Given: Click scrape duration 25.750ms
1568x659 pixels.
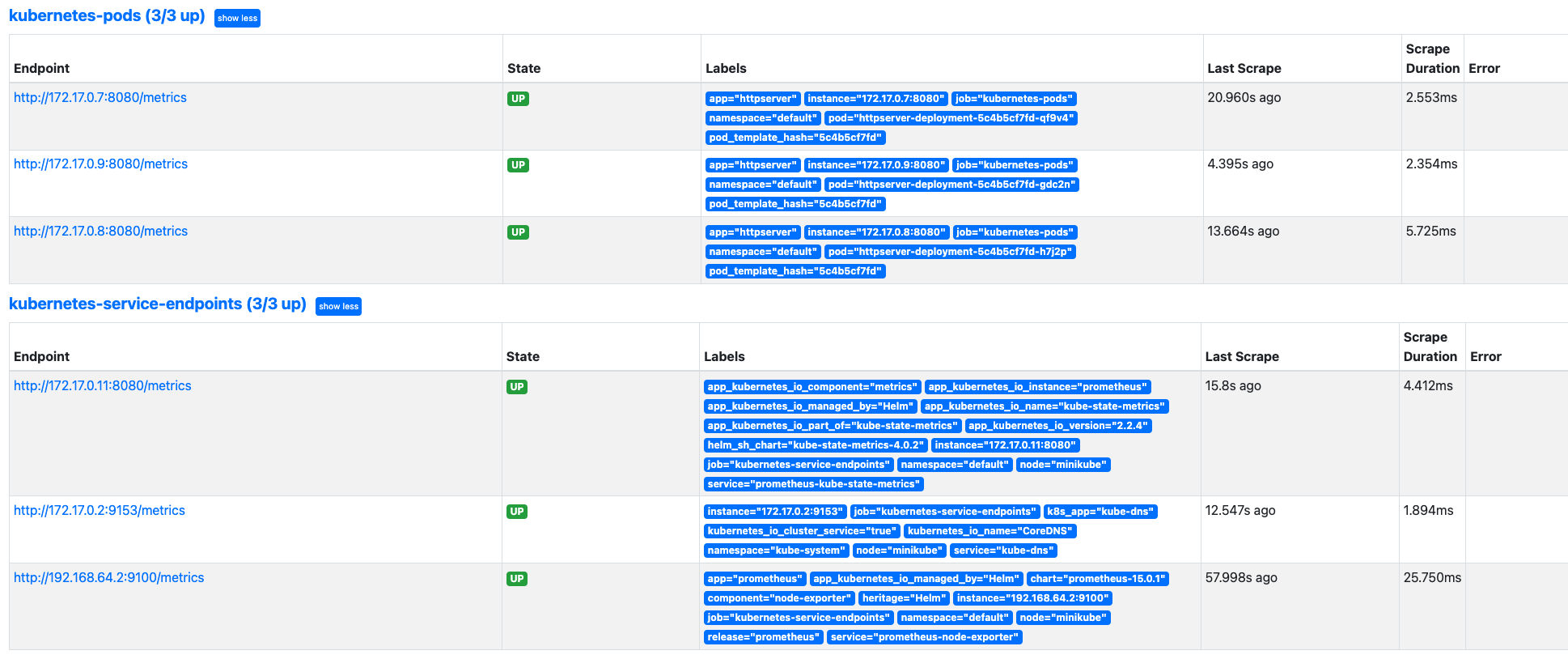Looking at the screenshot, I should tap(1432, 577).
